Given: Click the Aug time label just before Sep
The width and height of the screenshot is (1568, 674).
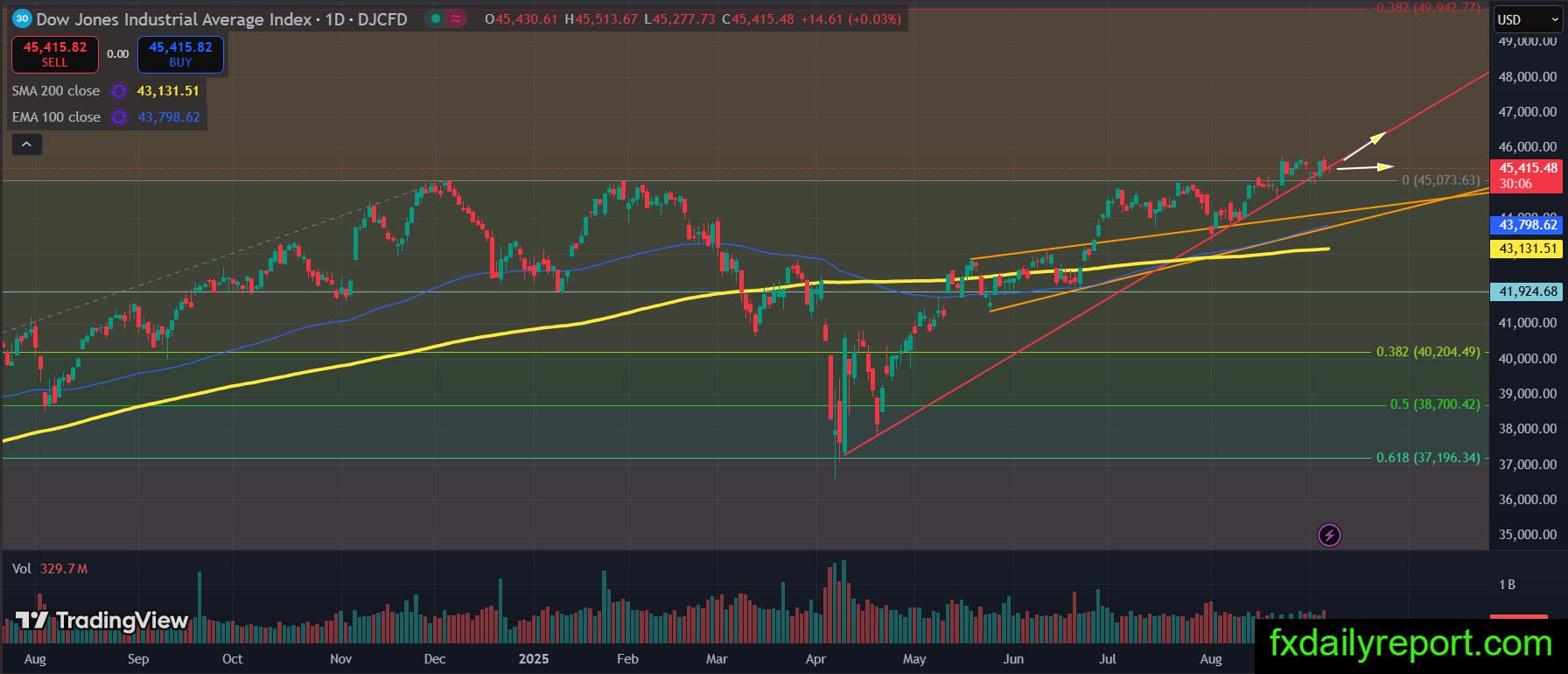Looking at the screenshot, I should click(35, 659).
